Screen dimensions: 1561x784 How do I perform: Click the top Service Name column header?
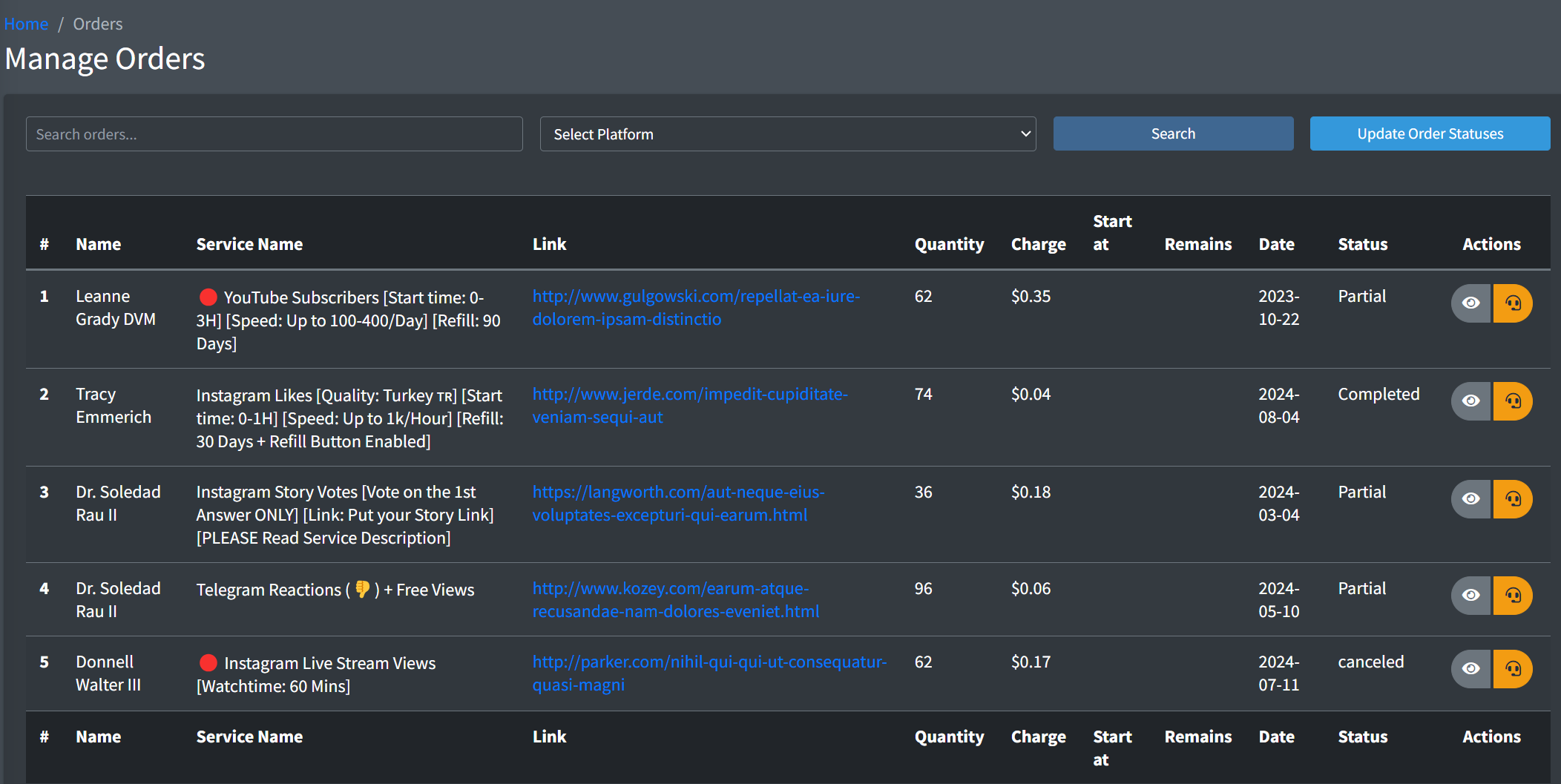click(249, 244)
